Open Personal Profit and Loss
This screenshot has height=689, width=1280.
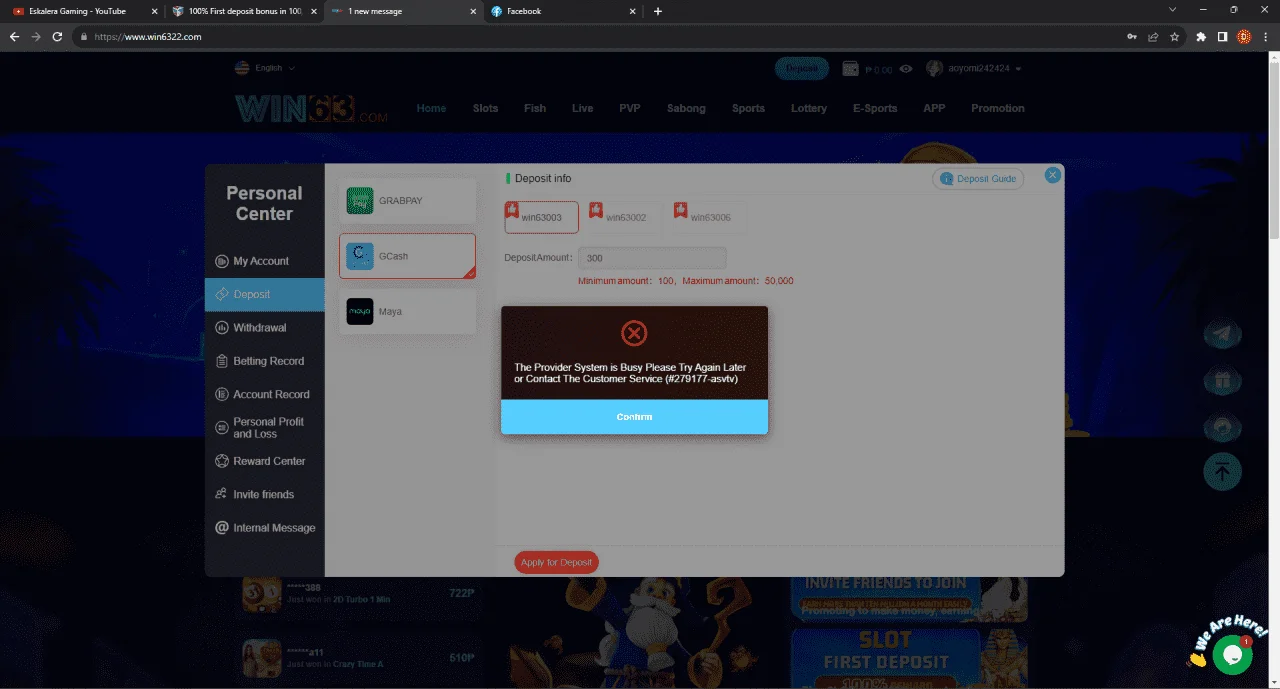[x=264, y=428]
